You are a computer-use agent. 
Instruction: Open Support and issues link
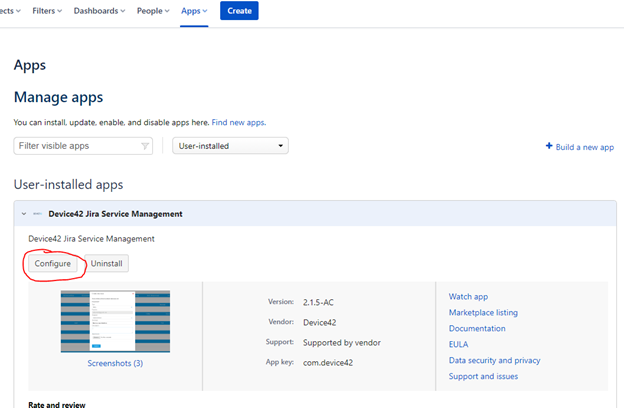click(483, 376)
